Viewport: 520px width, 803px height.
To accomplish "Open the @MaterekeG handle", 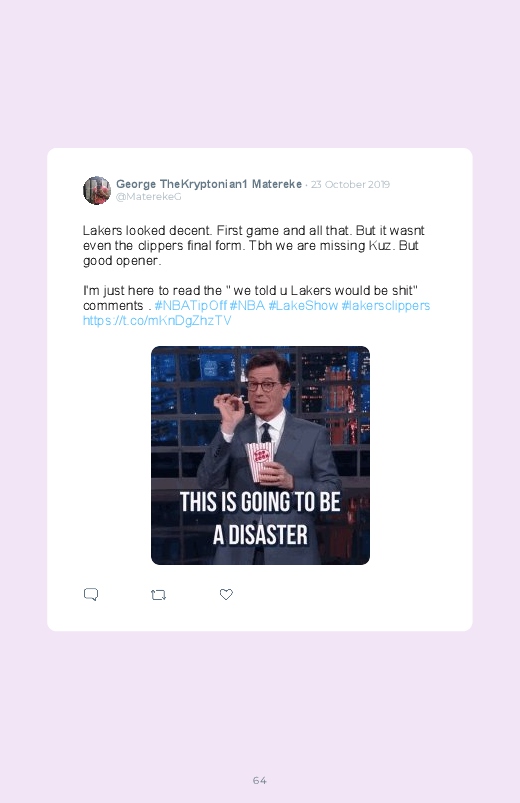I will 149,197.
